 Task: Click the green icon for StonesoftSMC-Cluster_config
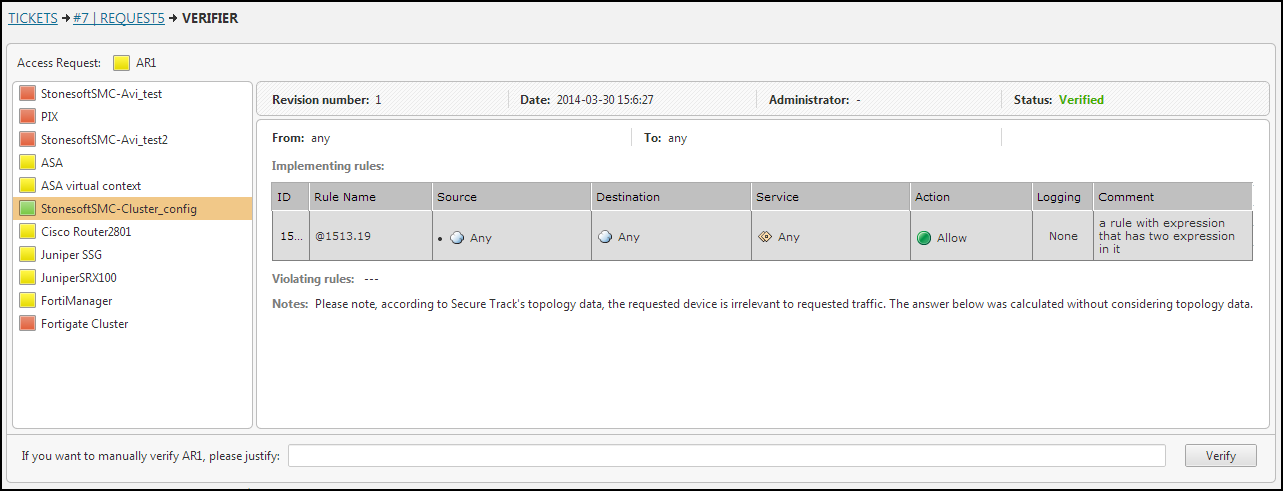[27, 209]
